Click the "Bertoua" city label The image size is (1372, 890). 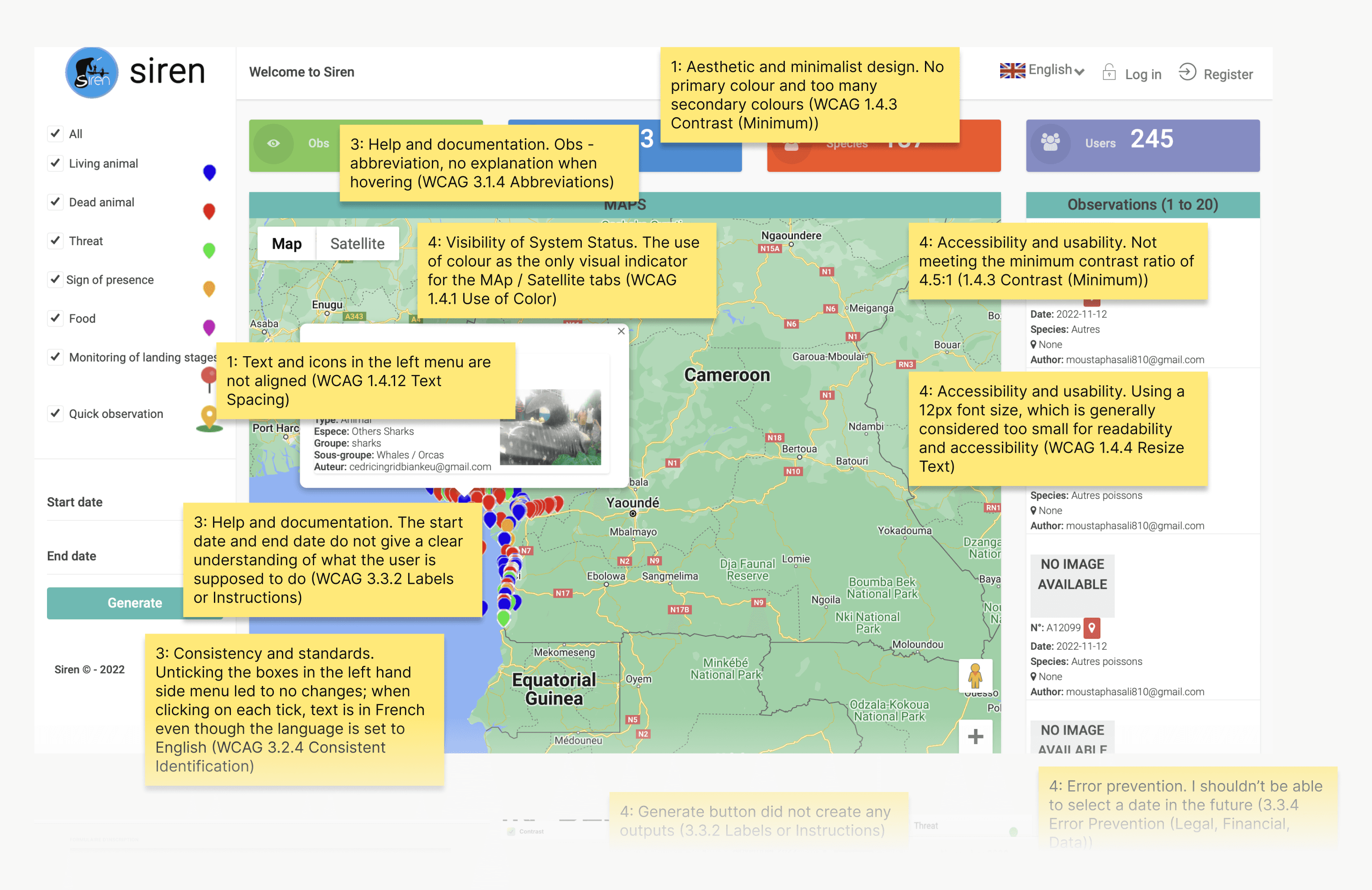point(799,448)
